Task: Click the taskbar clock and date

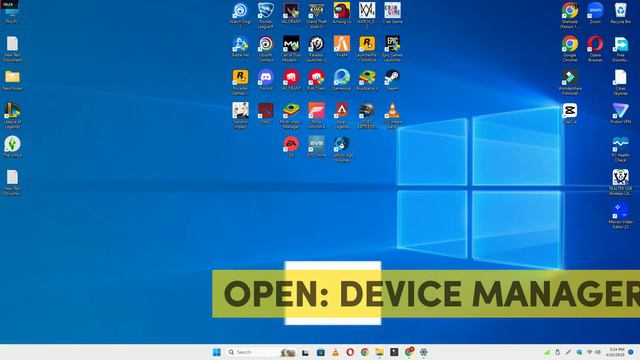Action: pos(616,352)
